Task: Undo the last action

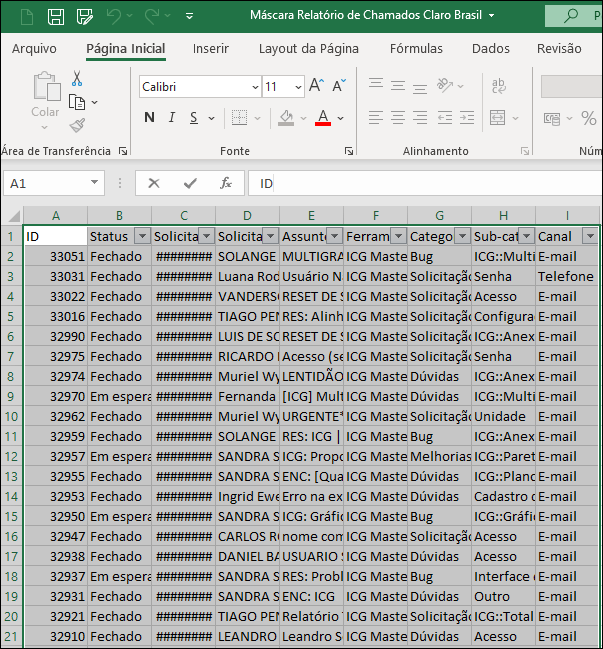Action: coord(113,16)
